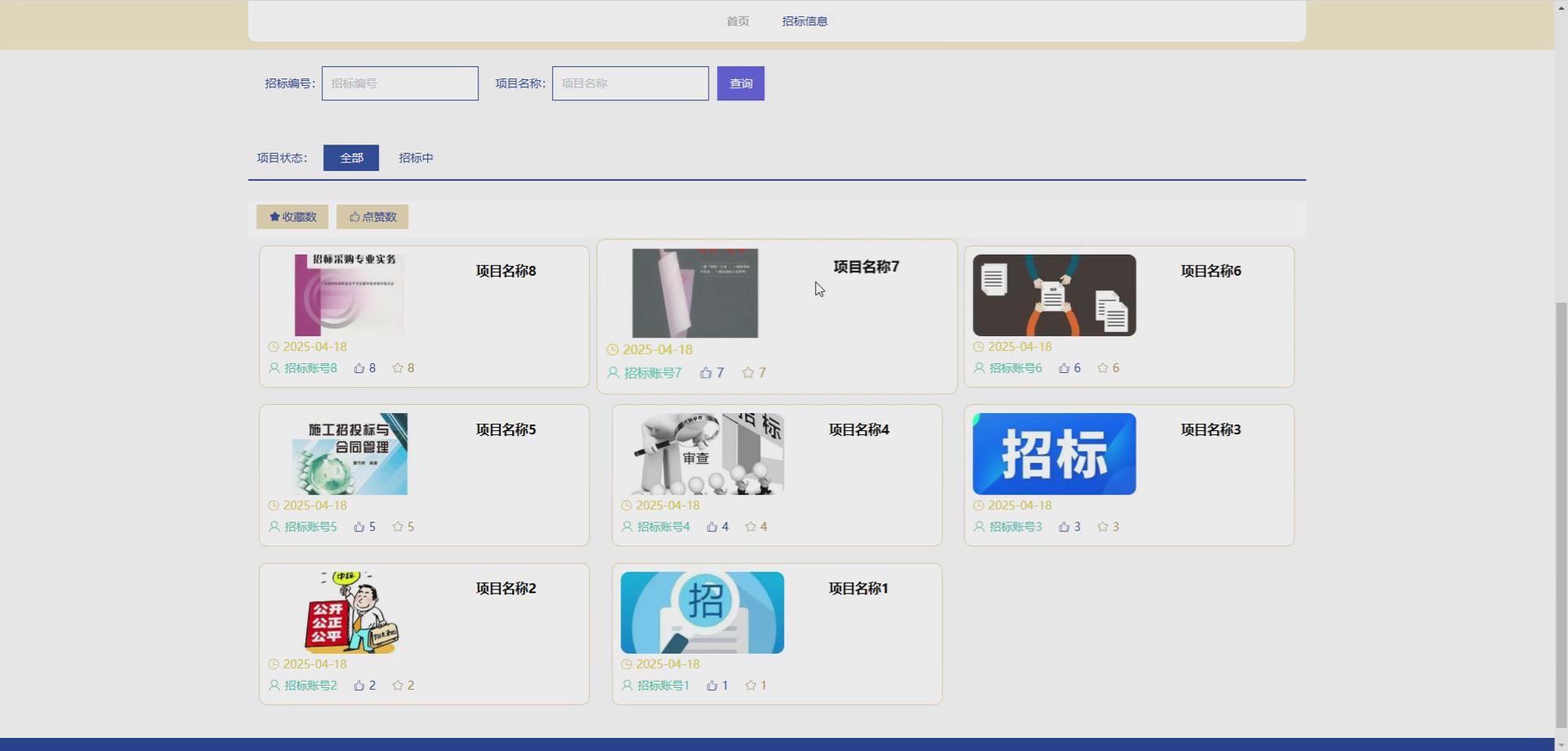
Task: Open the 招标账号5 profile link
Action: (x=310, y=526)
